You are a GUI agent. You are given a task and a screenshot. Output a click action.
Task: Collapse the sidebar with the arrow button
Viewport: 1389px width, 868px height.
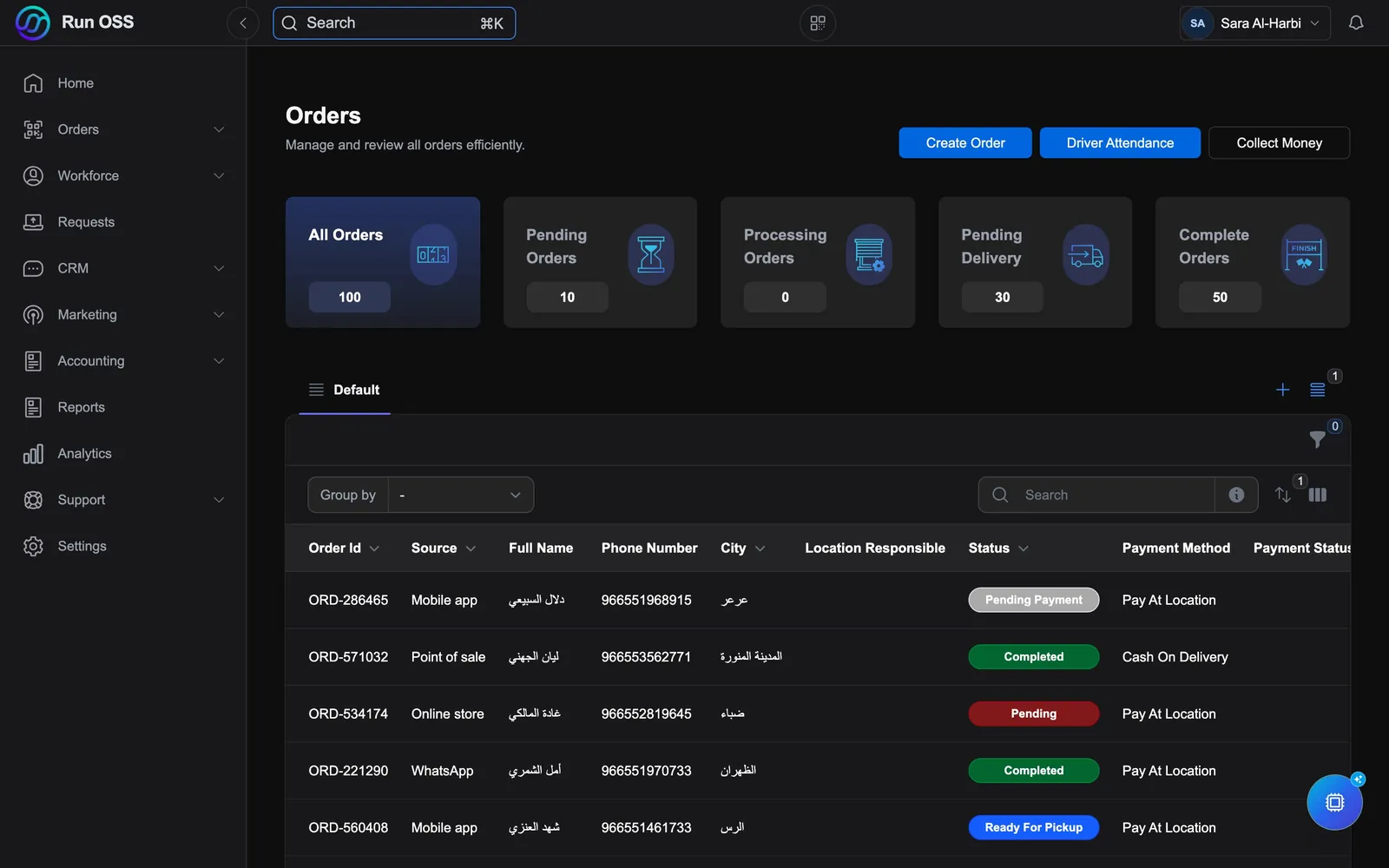[243, 23]
